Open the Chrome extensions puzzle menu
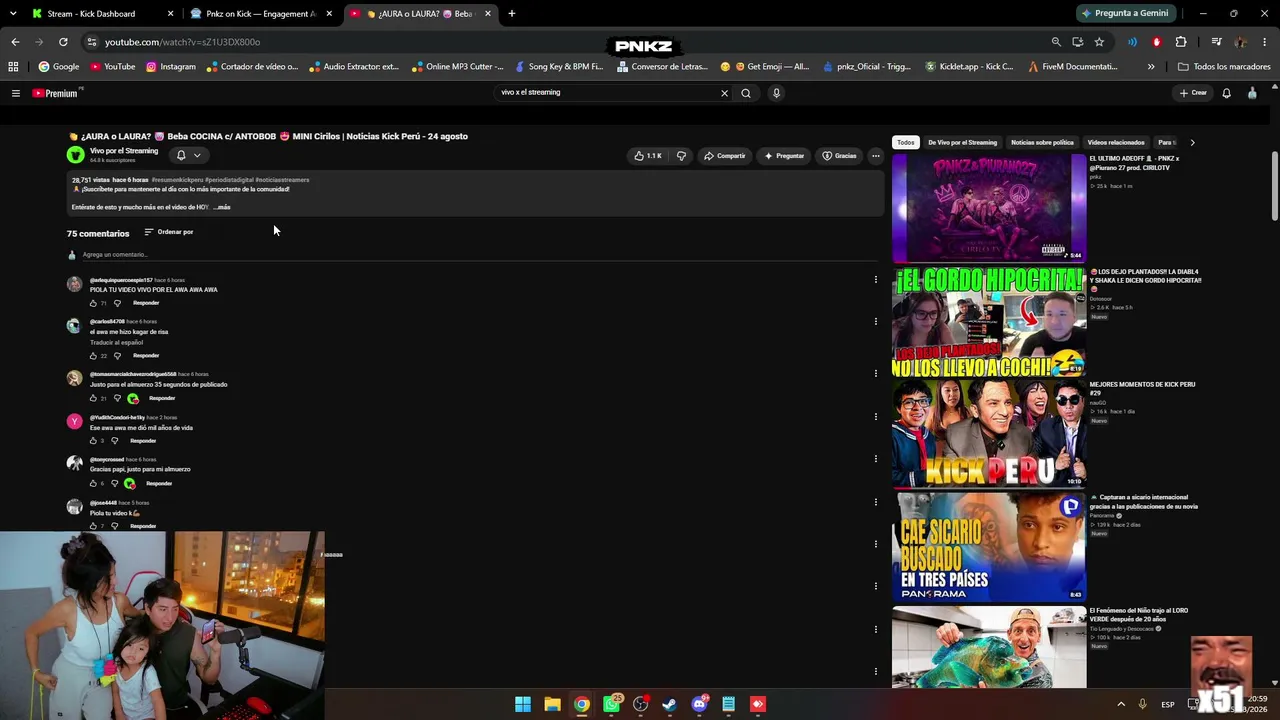Screen dimensions: 1280x720 pos(1181,42)
